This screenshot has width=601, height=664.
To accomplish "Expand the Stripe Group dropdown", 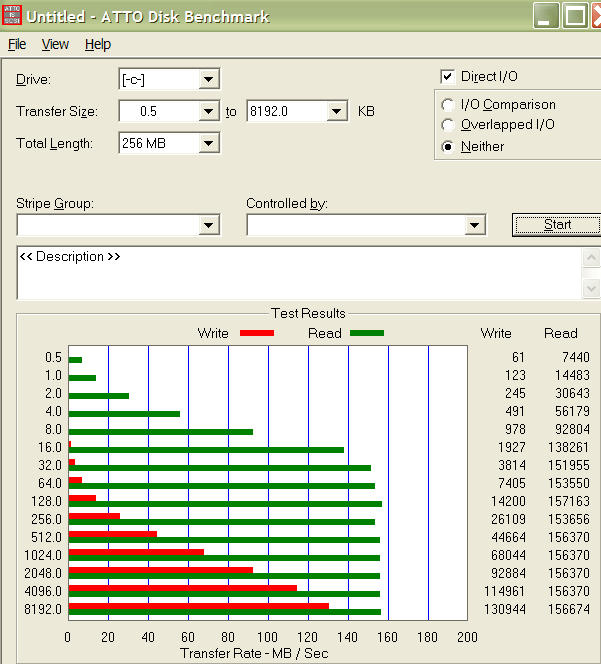I will click(208, 225).
